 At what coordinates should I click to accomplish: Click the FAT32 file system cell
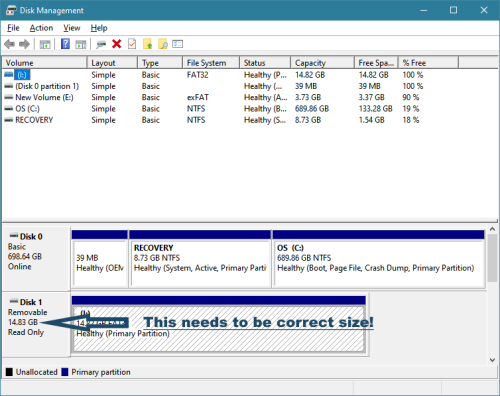(x=198, y=75)
